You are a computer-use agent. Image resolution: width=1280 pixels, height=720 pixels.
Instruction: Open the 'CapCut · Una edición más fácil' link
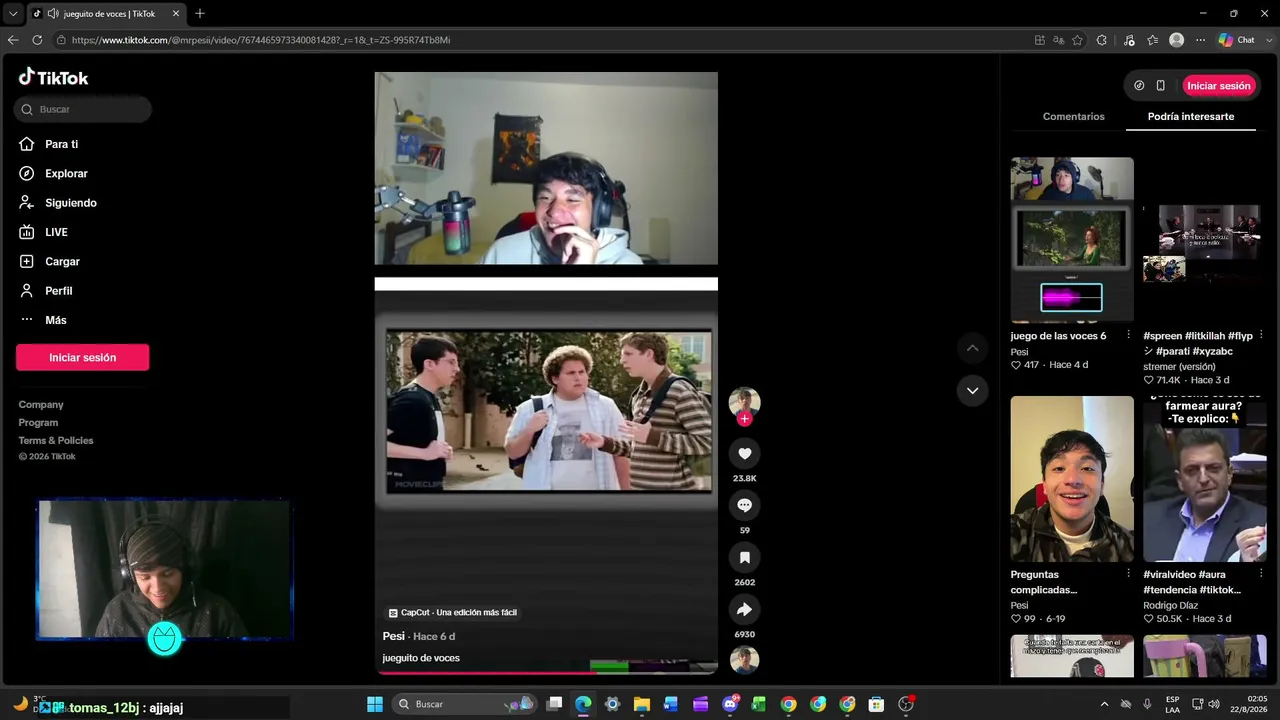tap(452, 612)
